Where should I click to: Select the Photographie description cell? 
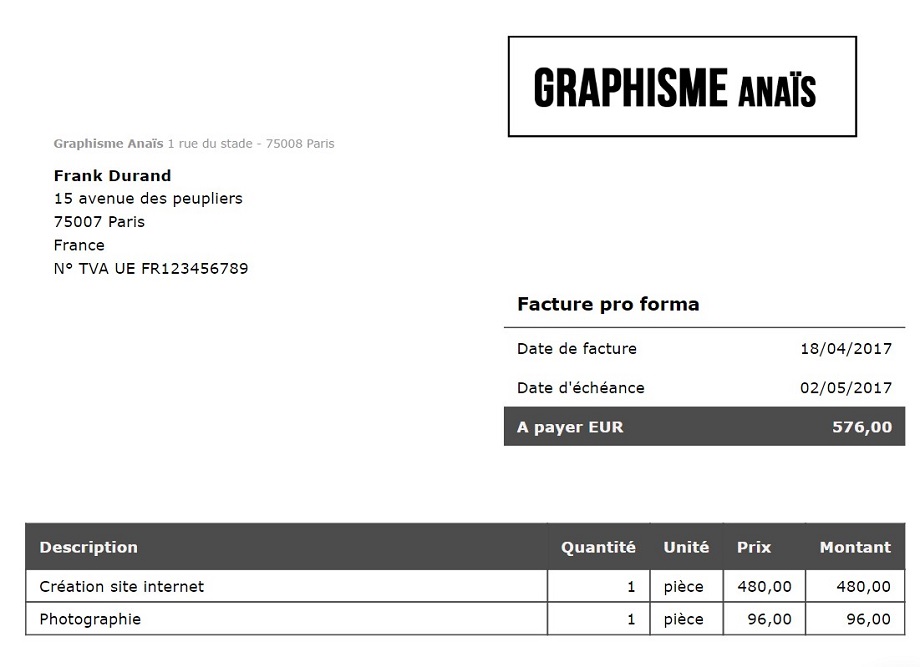(x=90, y=620)
